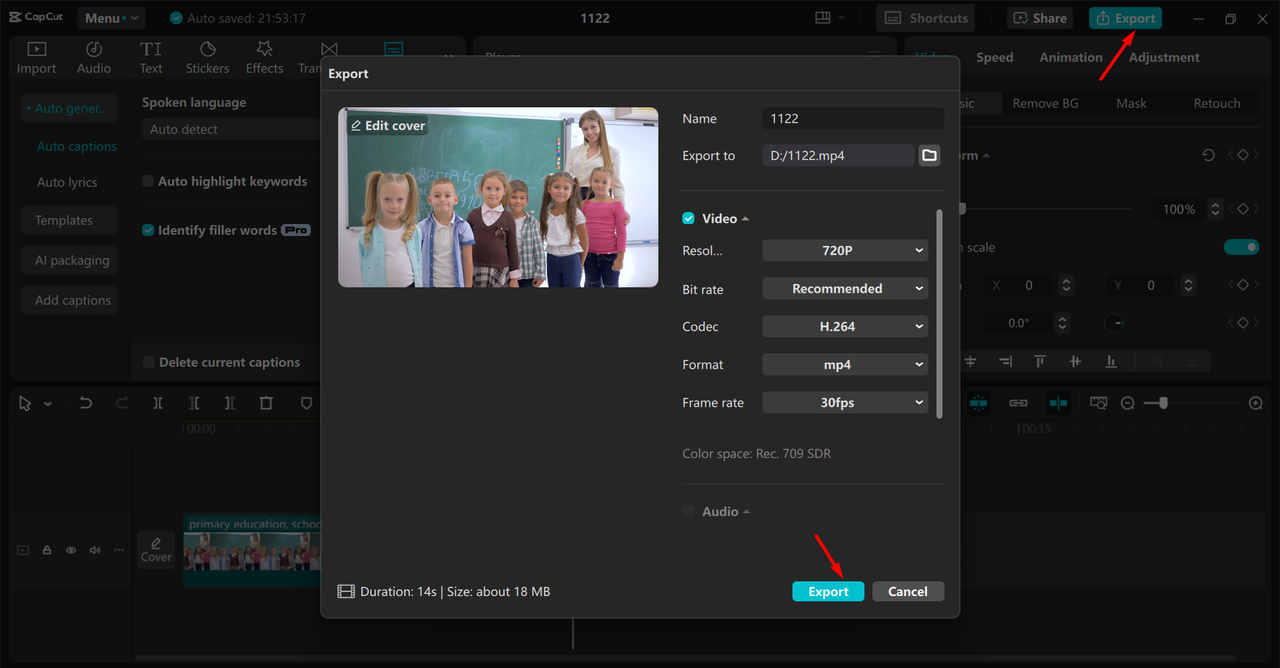Open the Frame rate dropdown showing 30fps

click(845, 403)
